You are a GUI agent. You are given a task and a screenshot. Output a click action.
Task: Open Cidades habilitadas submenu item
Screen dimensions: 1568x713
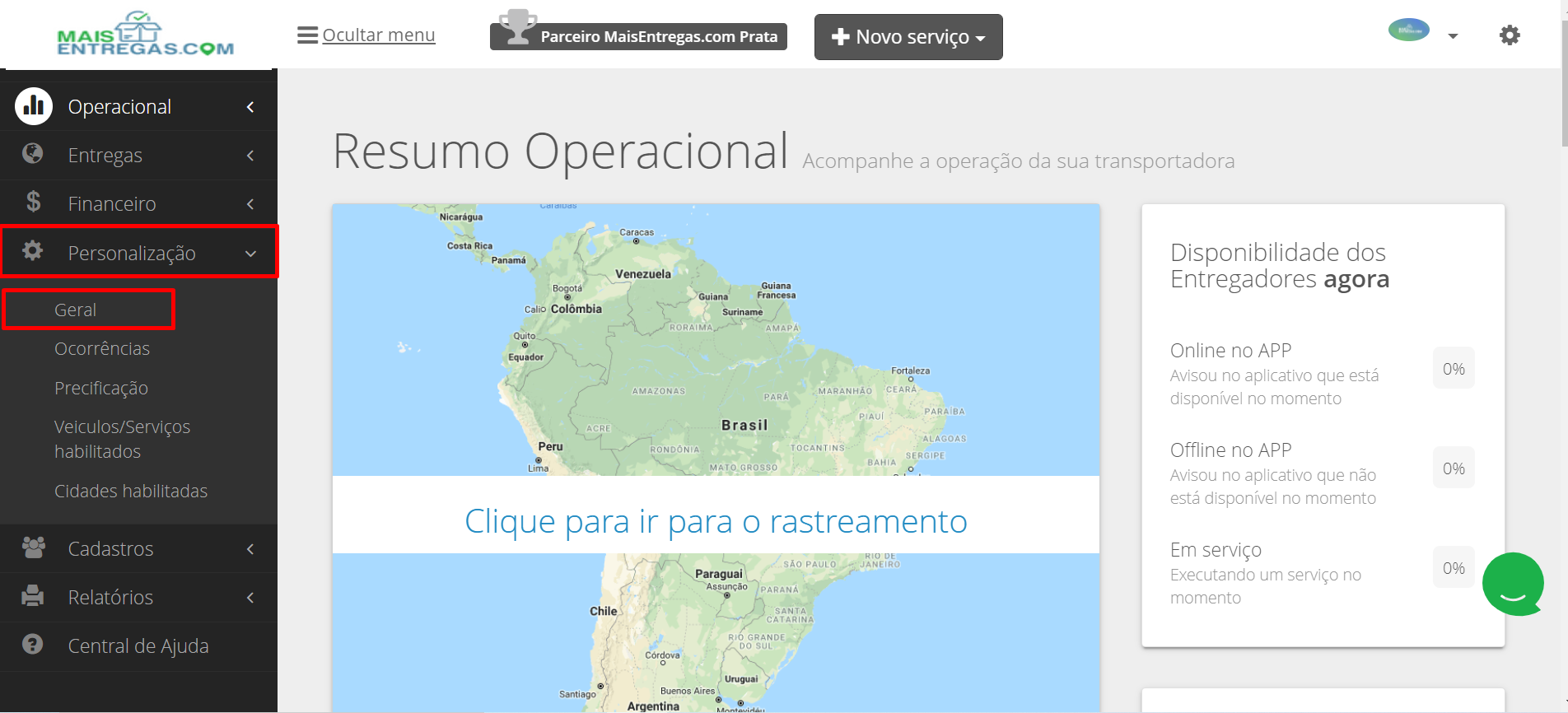[131, 491]
